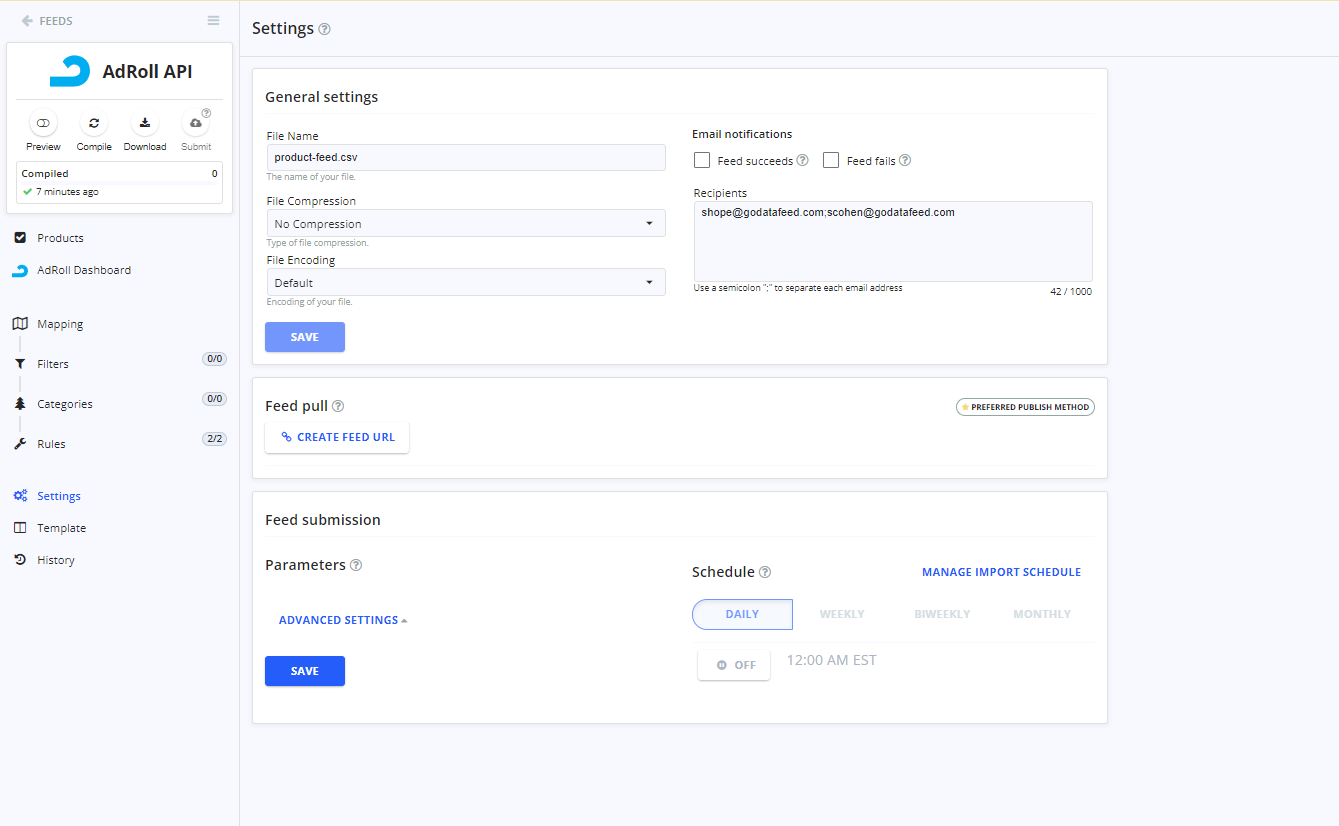Click the AdRoll Dashboard sidebar icon
This screenshot has width=1339, height=826.
20,270
